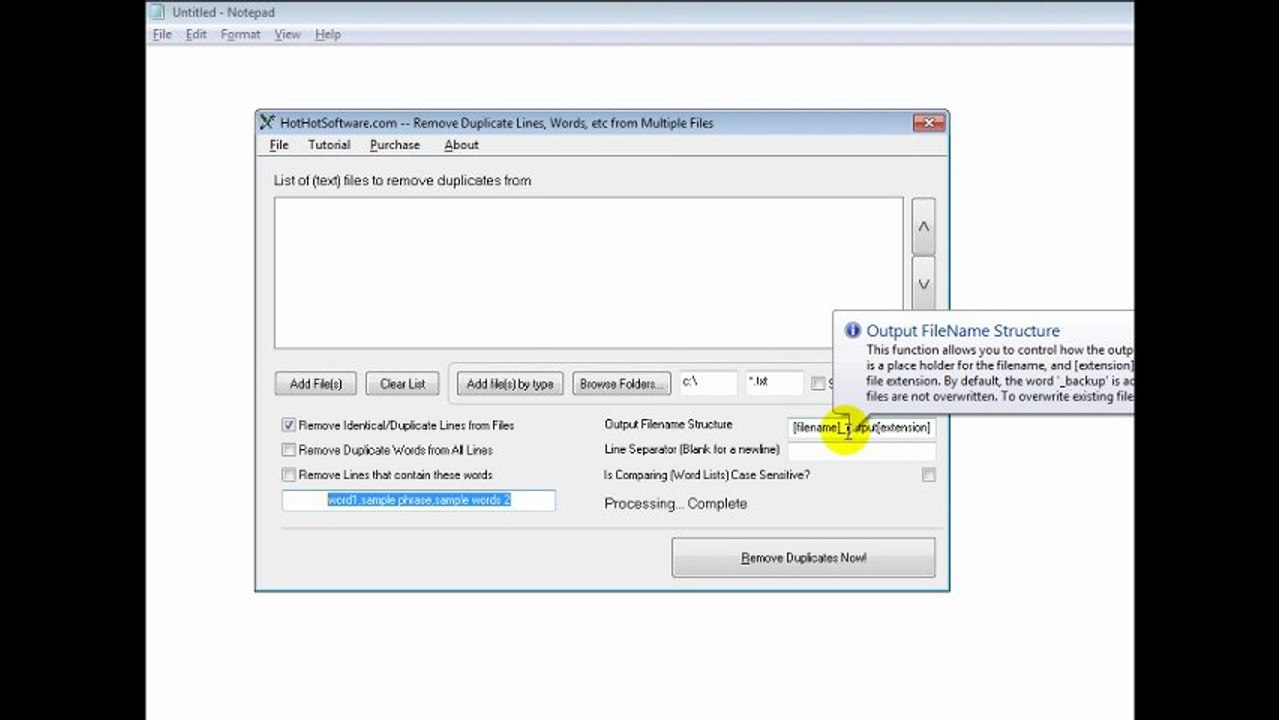The width and height of the screenshot is (1279, 720).
Task: Open the Purchase menu
Action: [x=395, y=145]
